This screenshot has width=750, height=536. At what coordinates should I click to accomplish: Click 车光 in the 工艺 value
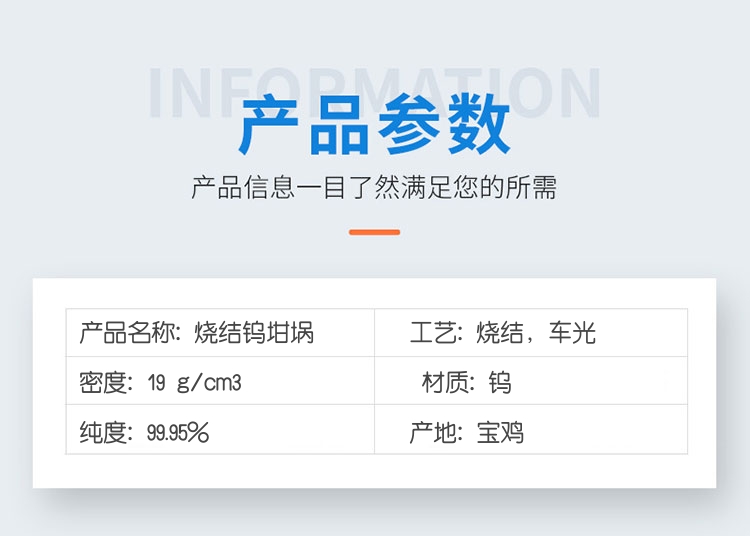573,333
